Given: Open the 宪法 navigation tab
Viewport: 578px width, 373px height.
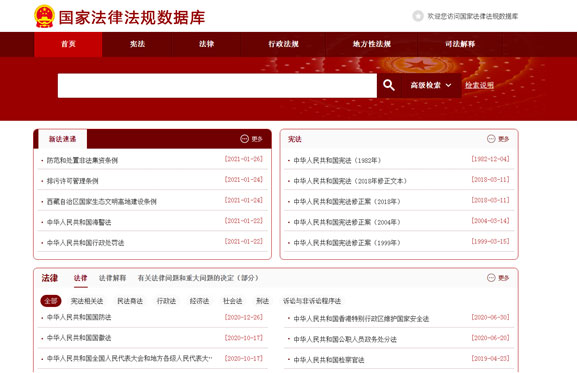Looking at the screenshot, I should click(x=137, y=44).
